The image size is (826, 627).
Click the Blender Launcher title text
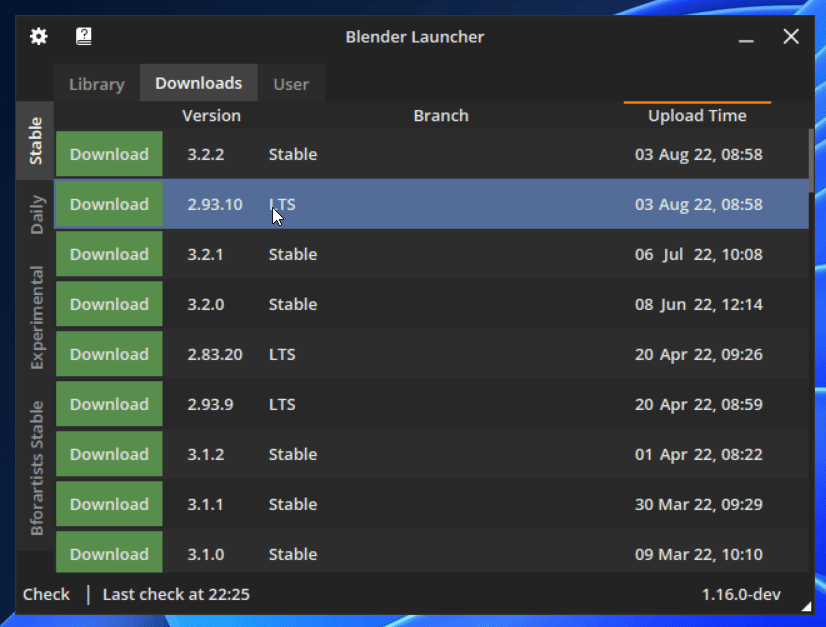click(x=415, y=37)
